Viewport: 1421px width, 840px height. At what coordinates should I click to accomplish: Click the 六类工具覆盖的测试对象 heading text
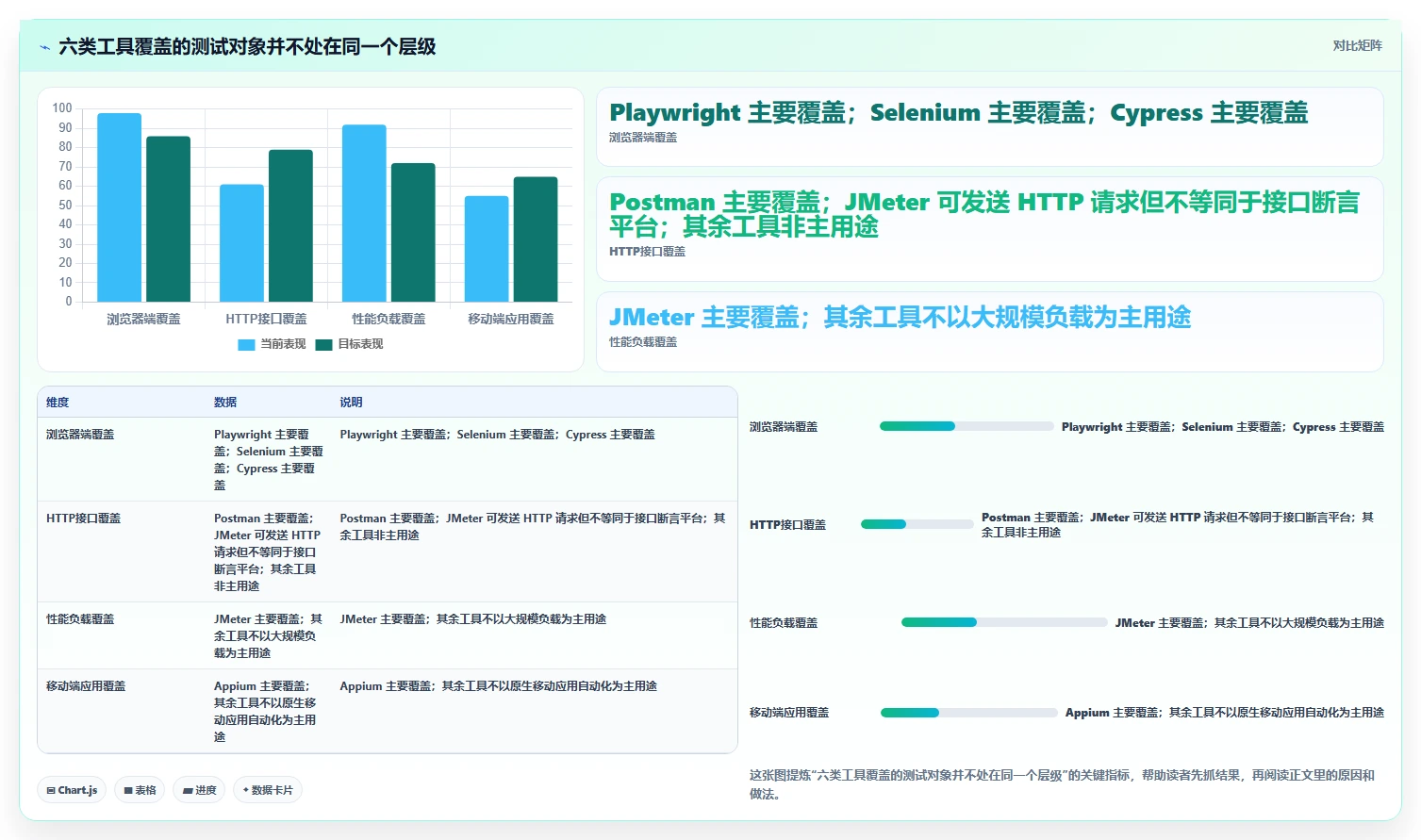point(247,47)
